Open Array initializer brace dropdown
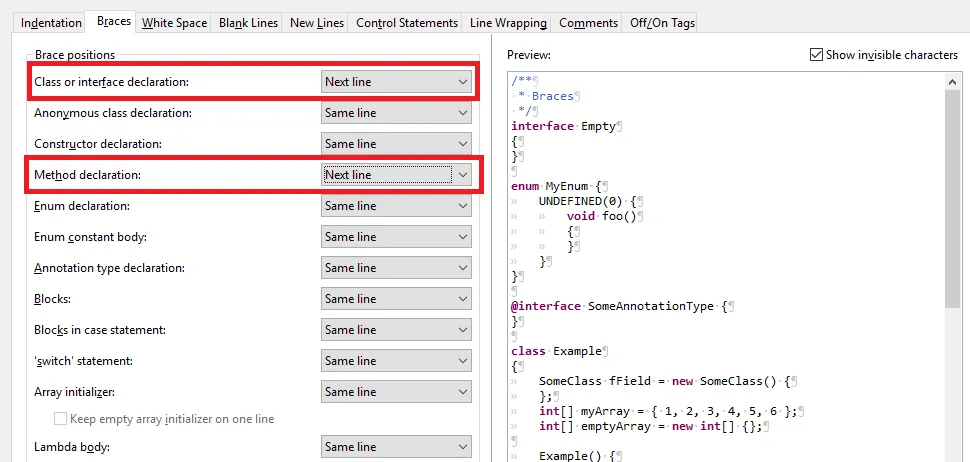The width and height of the screenshot is (970, 462). (396, 391)
